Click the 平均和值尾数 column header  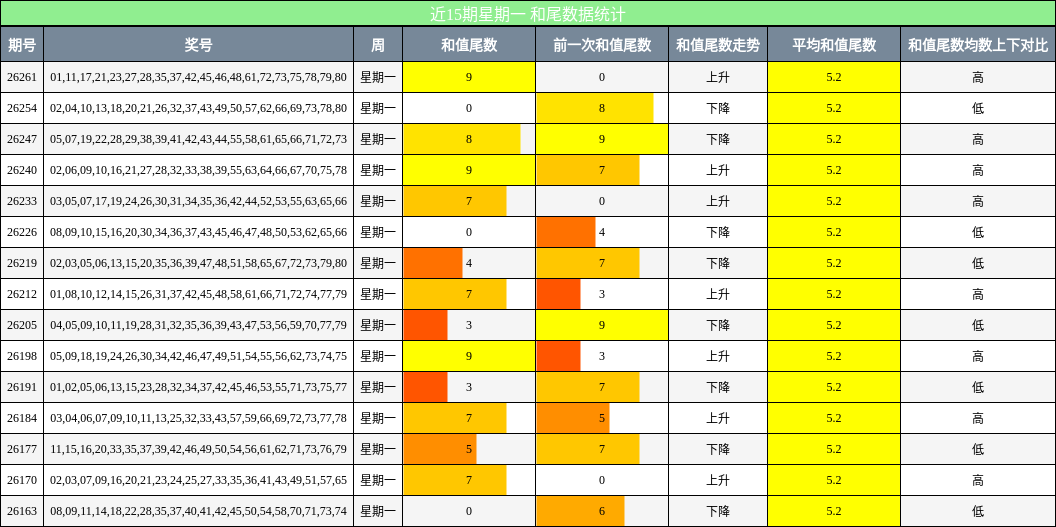[x=834, y=45]
